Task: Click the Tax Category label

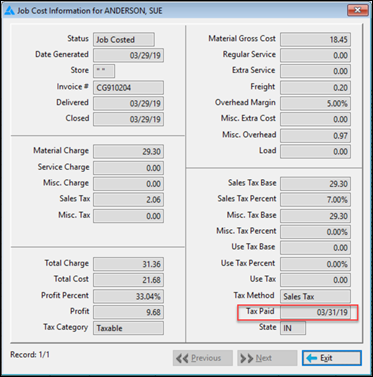Action: coord(65,327)
